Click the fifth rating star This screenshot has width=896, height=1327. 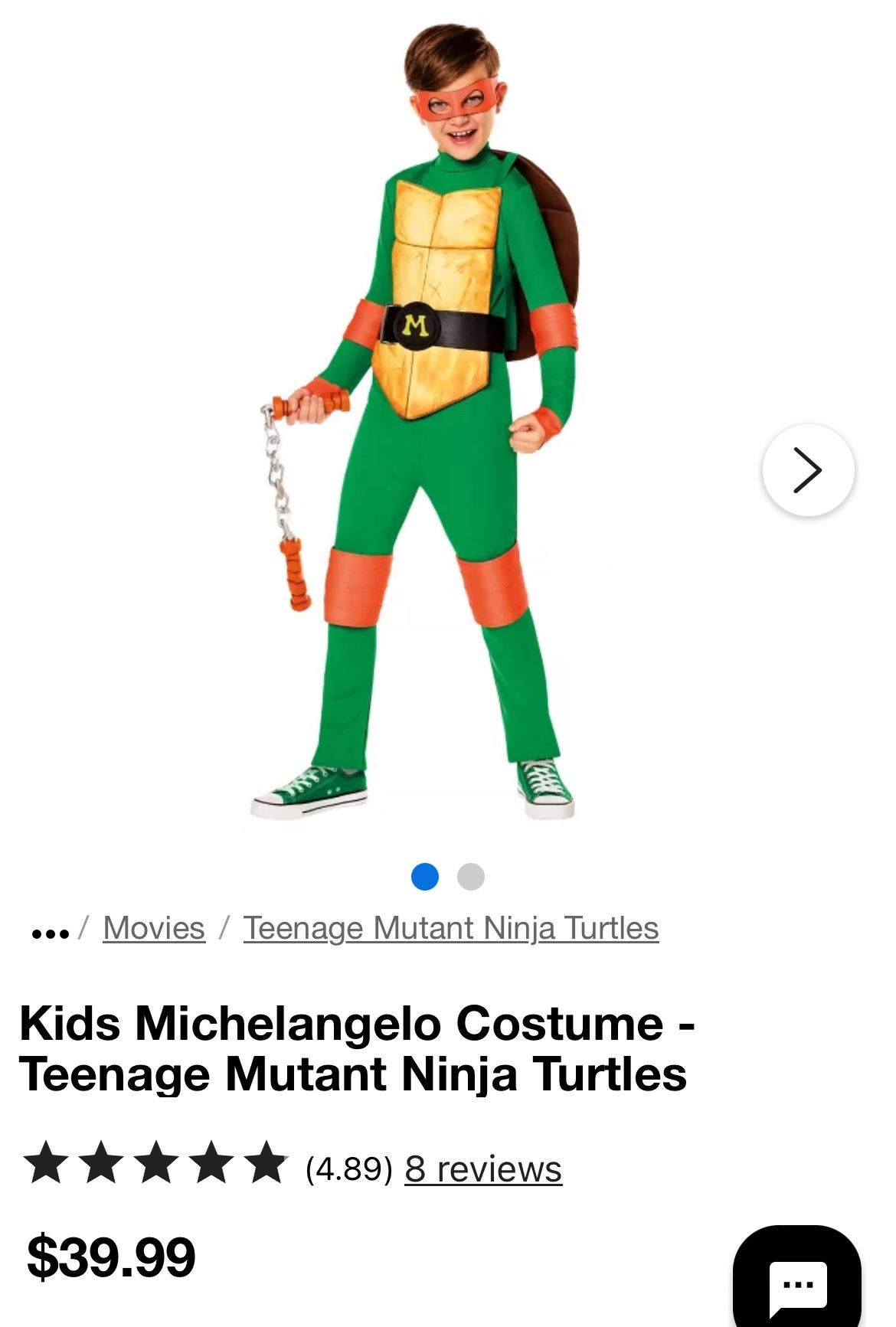tap(267, 1162)
